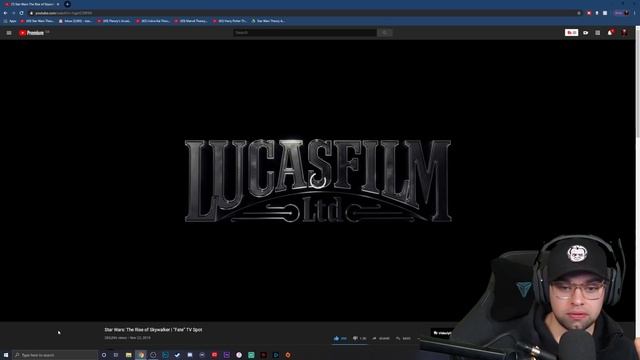
Task: Click the 'Type here to search' taskbar box
Action: click(55, 355)
